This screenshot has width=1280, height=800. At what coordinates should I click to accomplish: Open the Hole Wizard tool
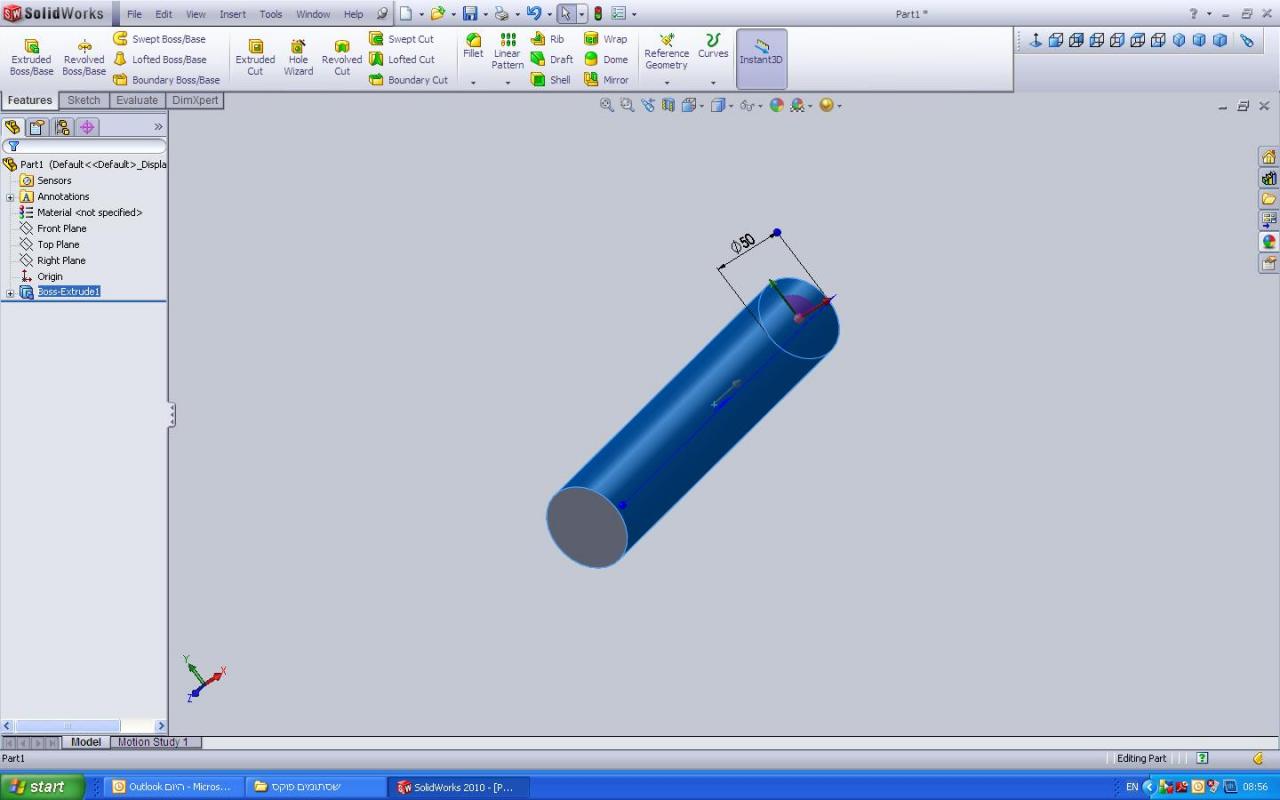click(298, 57)
